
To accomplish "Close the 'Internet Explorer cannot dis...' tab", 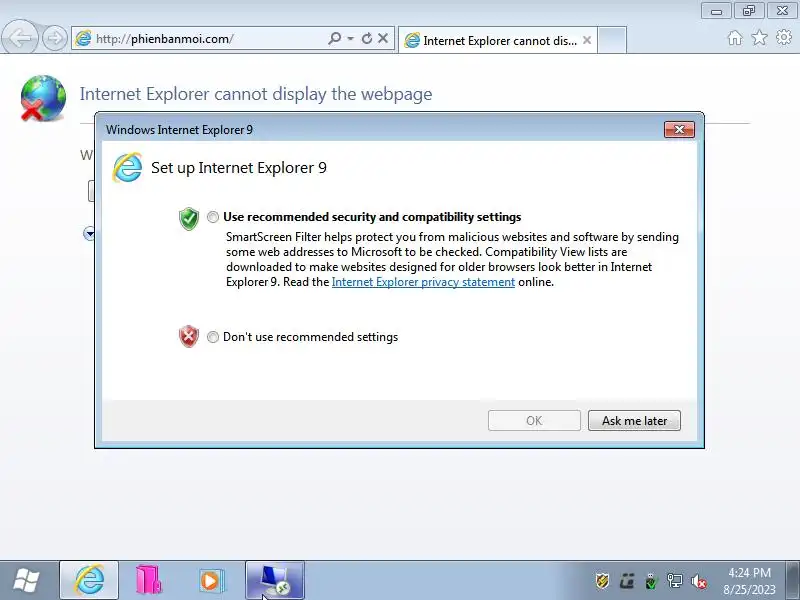I will pos(587,40).
